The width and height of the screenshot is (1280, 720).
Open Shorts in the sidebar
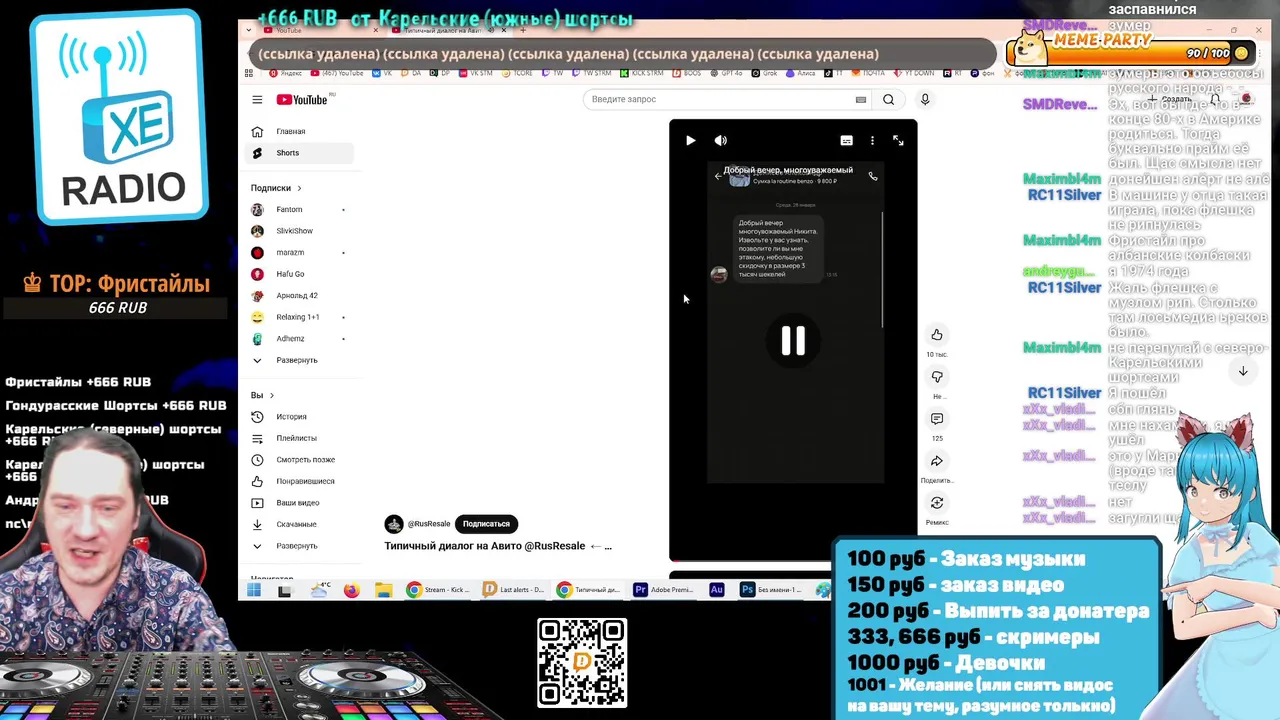301,153
